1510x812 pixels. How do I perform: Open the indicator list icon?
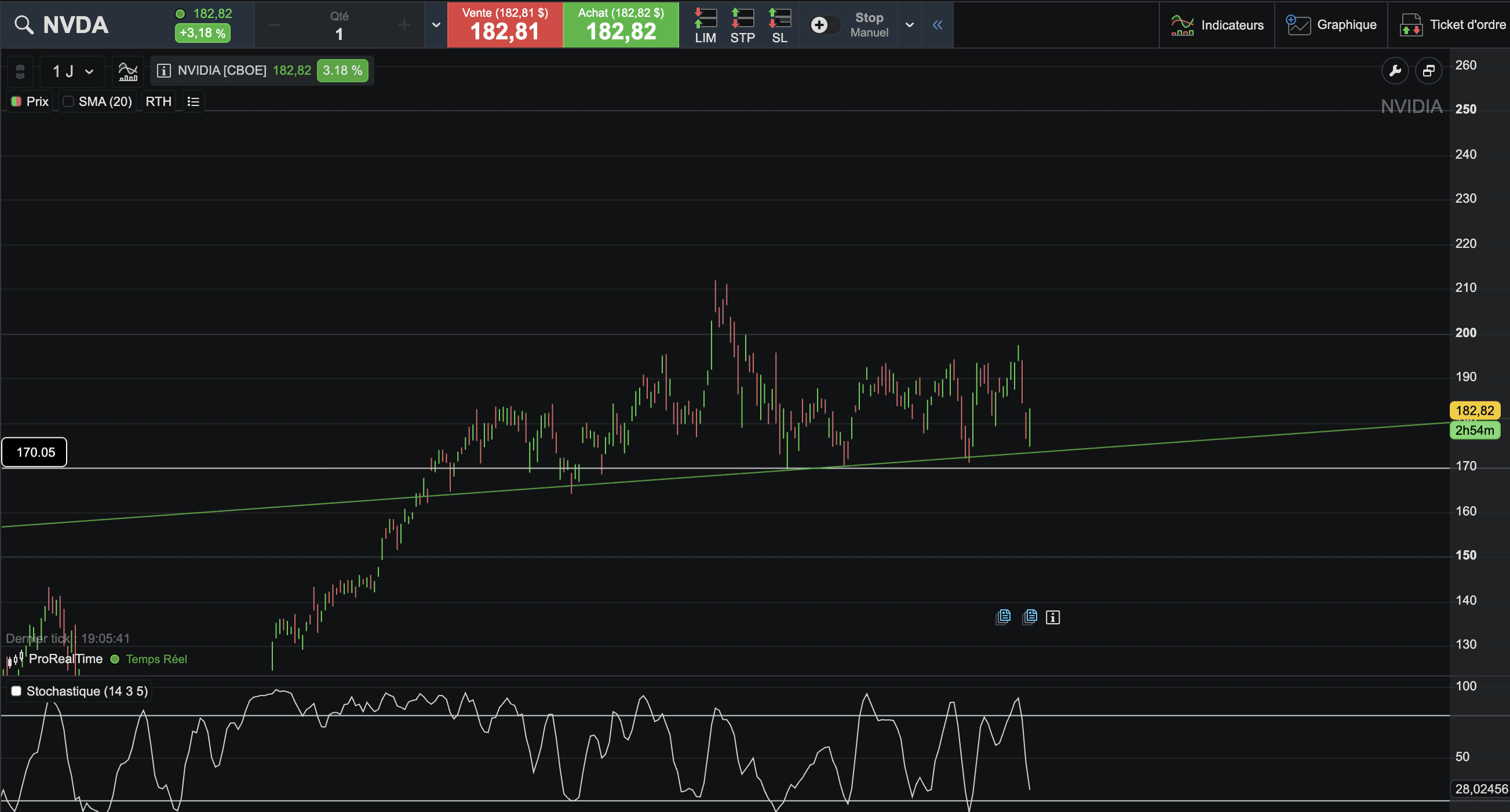[194, 102]
